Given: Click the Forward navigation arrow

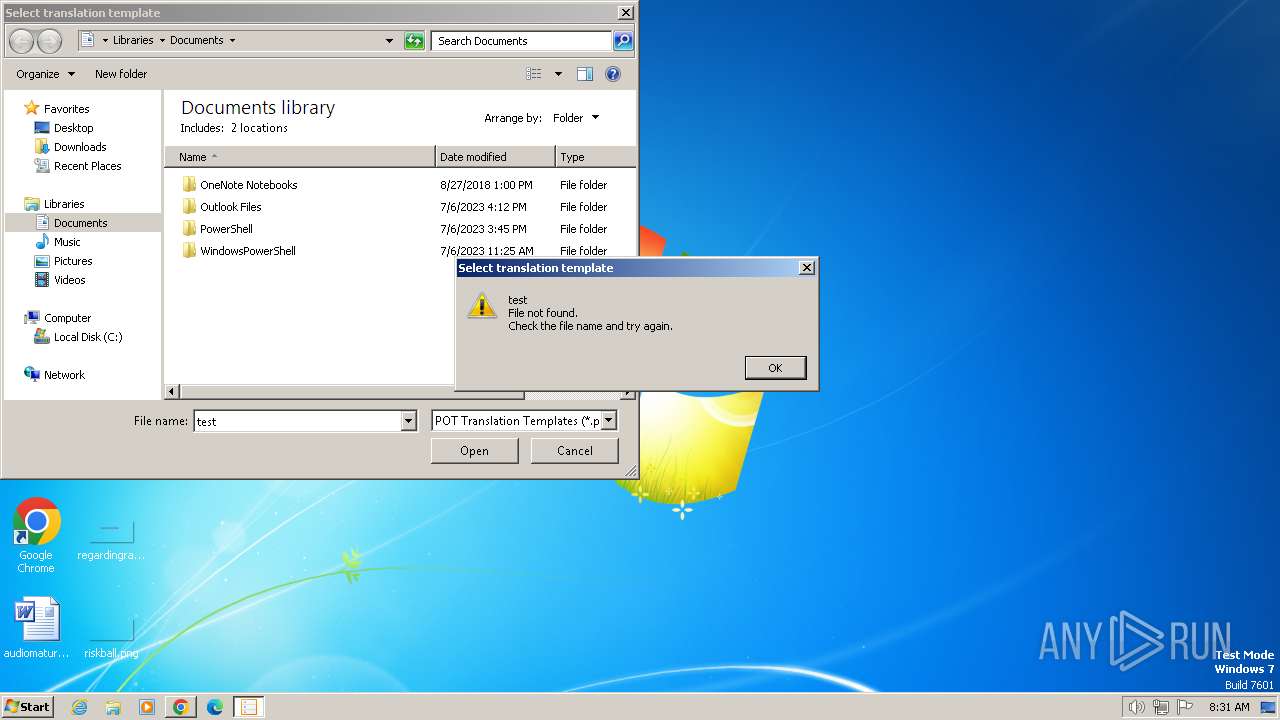Looking at the screenshot, I should click(x=49, y=41).
